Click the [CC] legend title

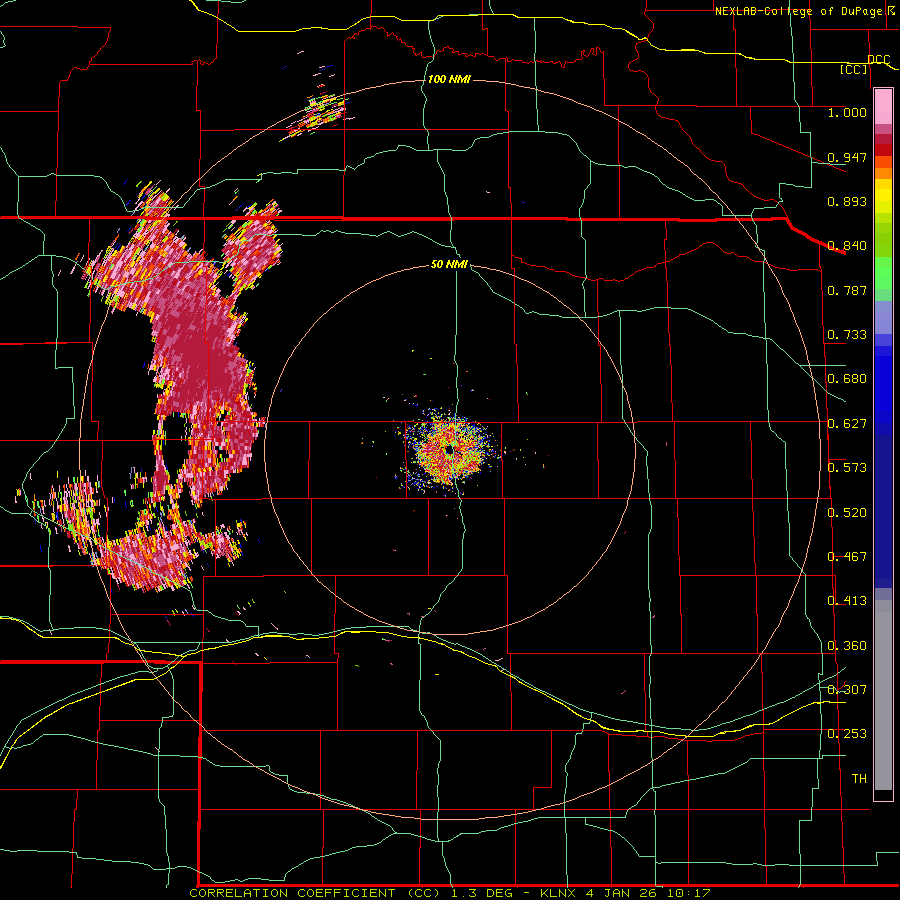[854, 69]
